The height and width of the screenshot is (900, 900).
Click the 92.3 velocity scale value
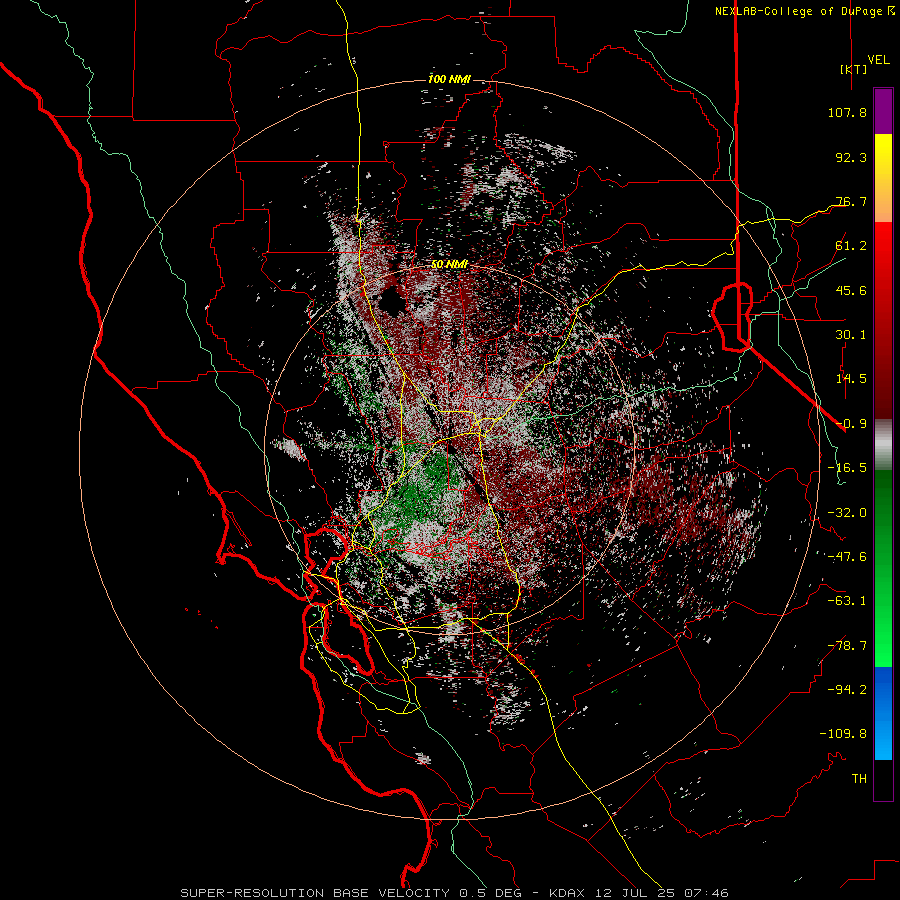[x=851, y=157]
